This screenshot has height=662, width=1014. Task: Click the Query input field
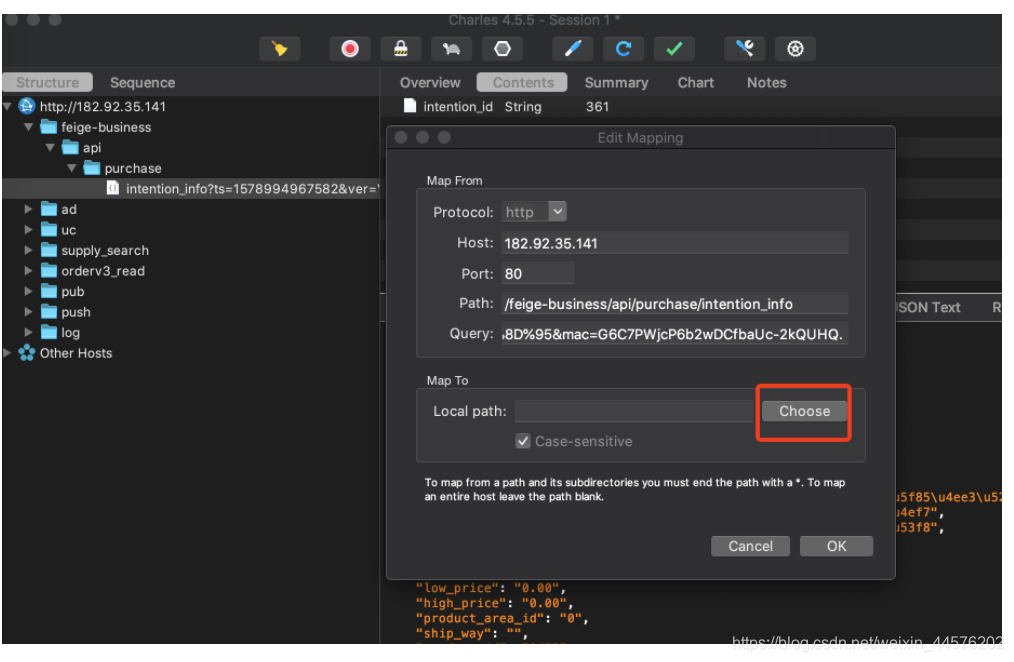[x=674, y=334]
